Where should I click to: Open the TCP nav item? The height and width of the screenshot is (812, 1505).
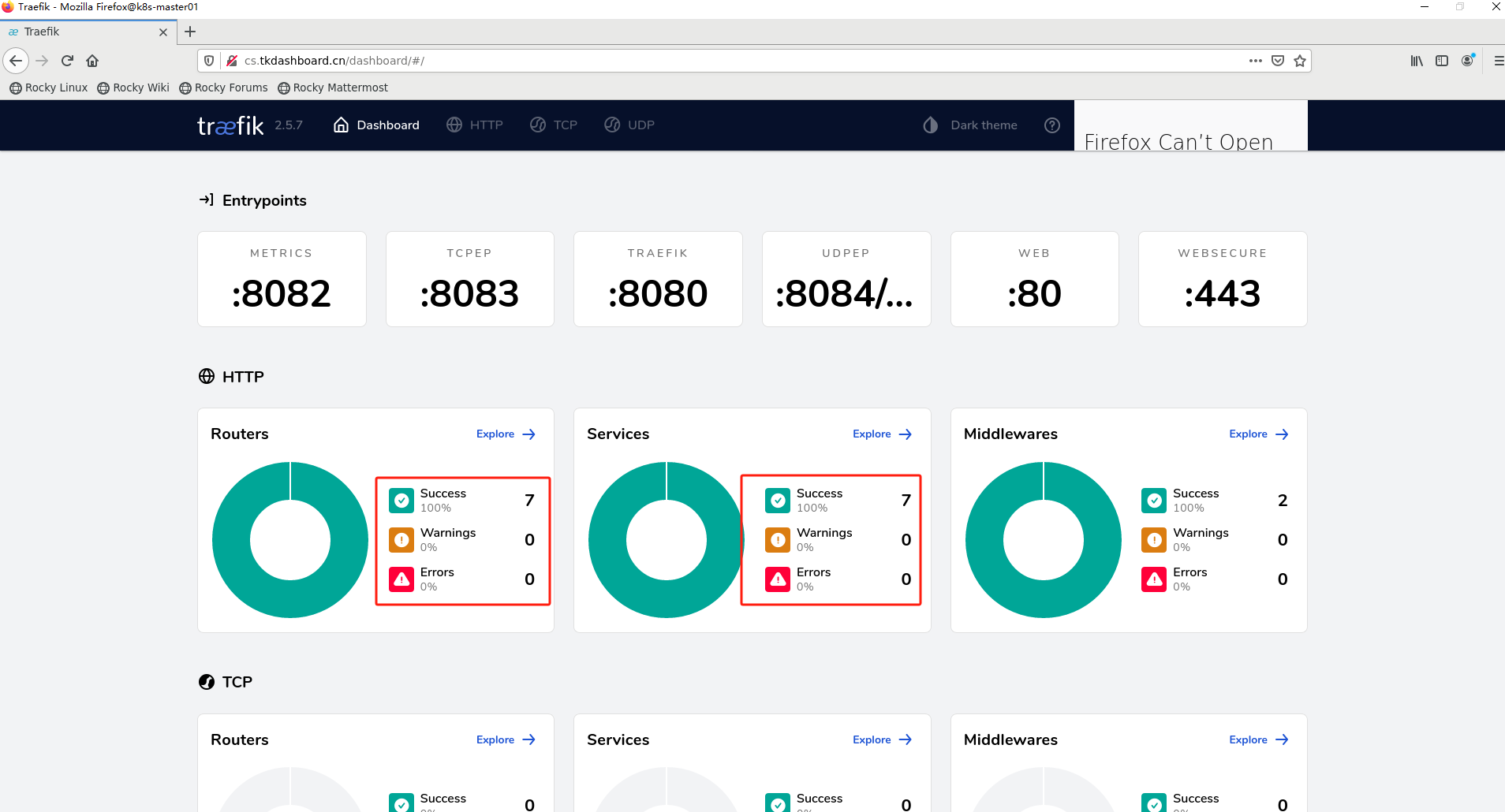tap(554, 125)
